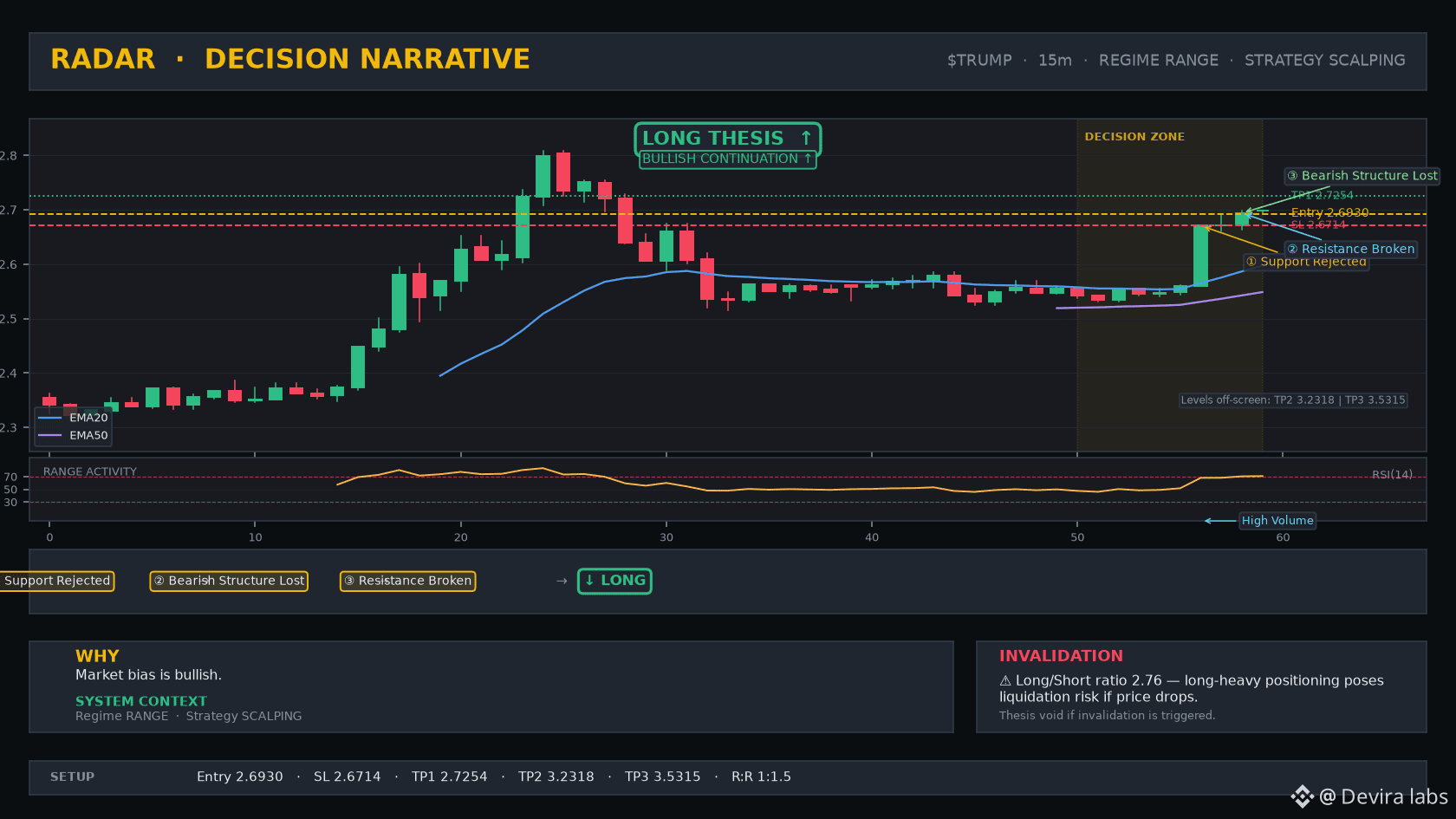This screenshot has height=819, width=1456.
Task: Click the purple EMA50 line swatch in the legend
Action: coord(50,435)
